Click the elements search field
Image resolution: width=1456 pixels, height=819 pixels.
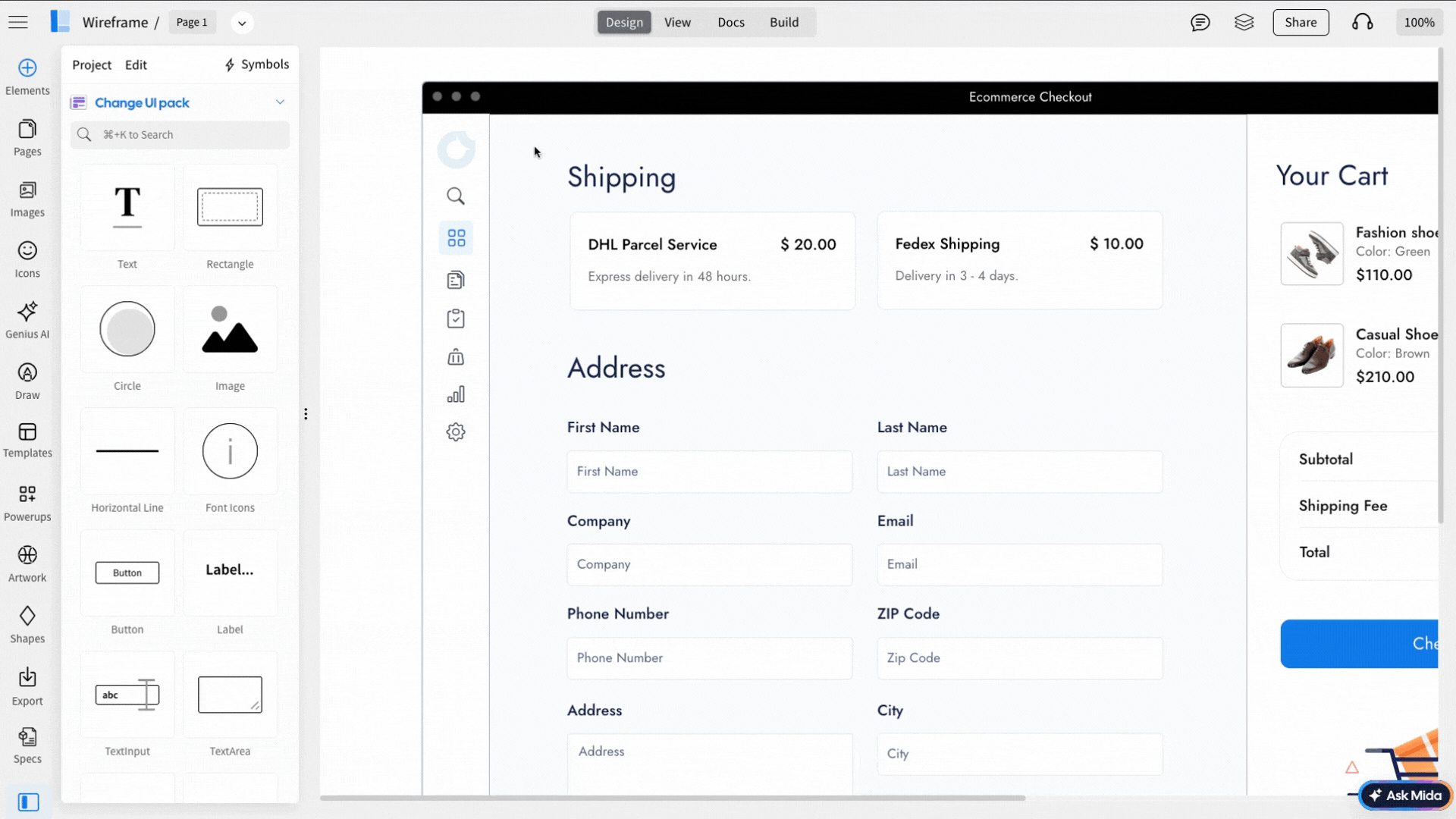pyautogui.click(x=180, y=134)
